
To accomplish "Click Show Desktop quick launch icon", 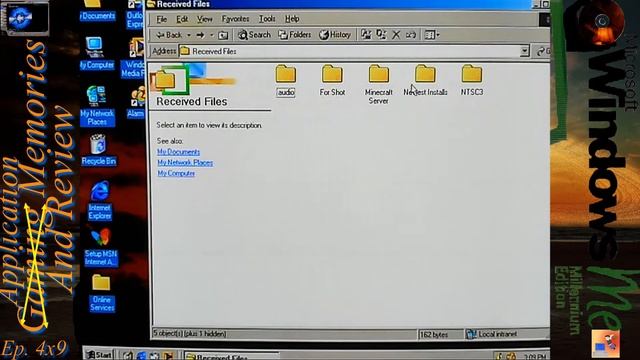I will pos(128,356).
